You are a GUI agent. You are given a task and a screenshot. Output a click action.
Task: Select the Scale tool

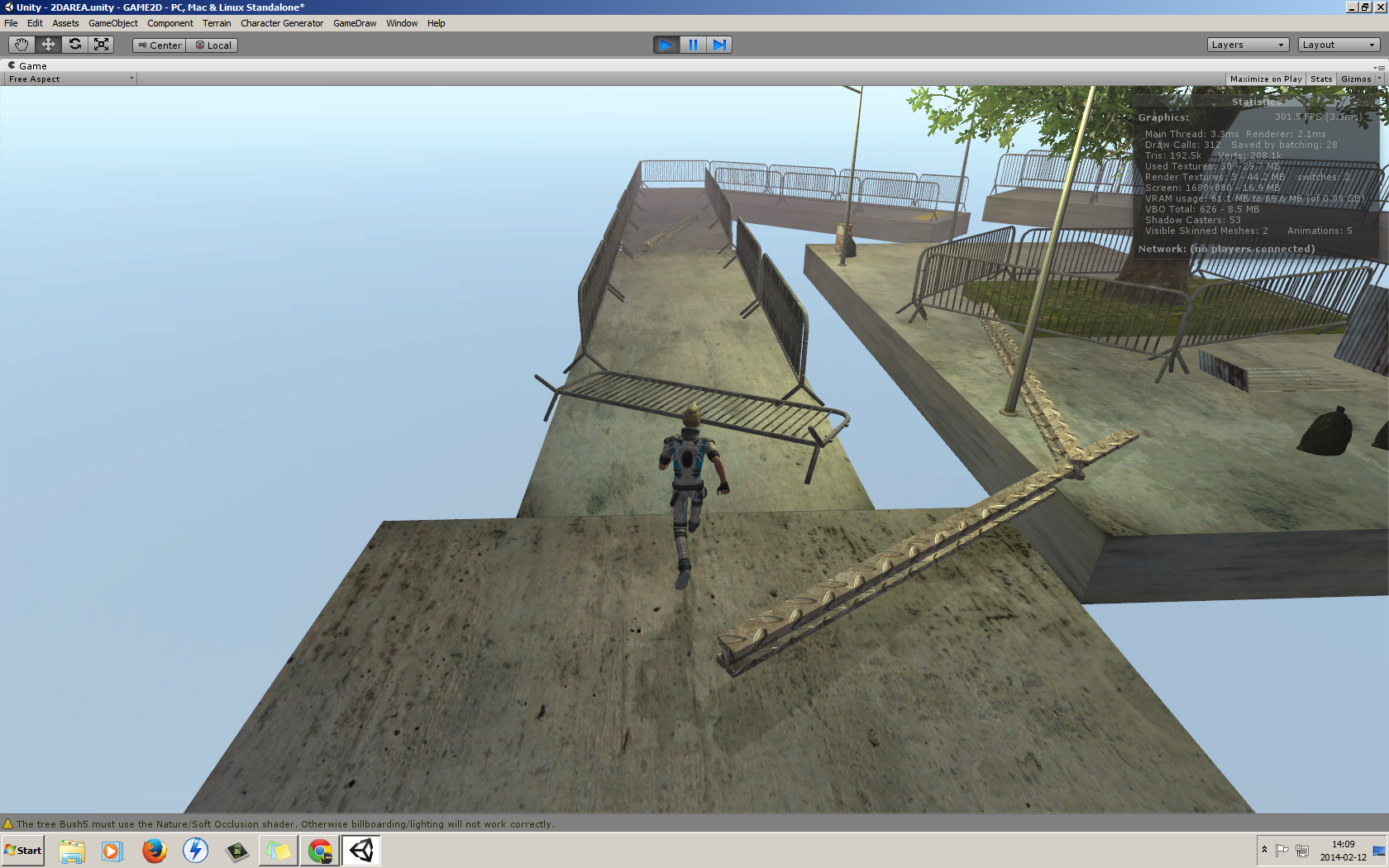pyautogui.click(x=101, y=45)
